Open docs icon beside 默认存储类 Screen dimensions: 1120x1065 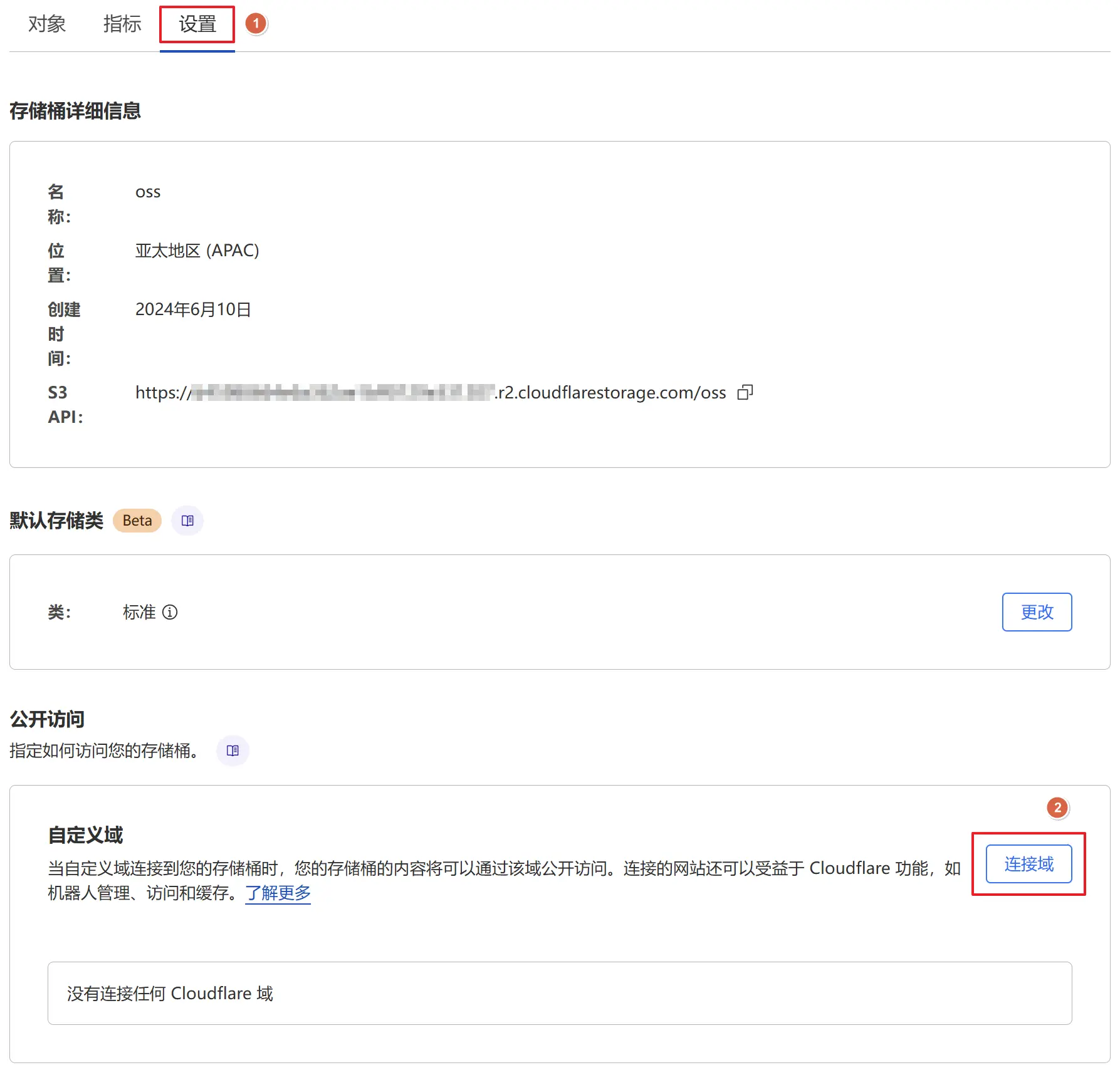tap(187, 521)
